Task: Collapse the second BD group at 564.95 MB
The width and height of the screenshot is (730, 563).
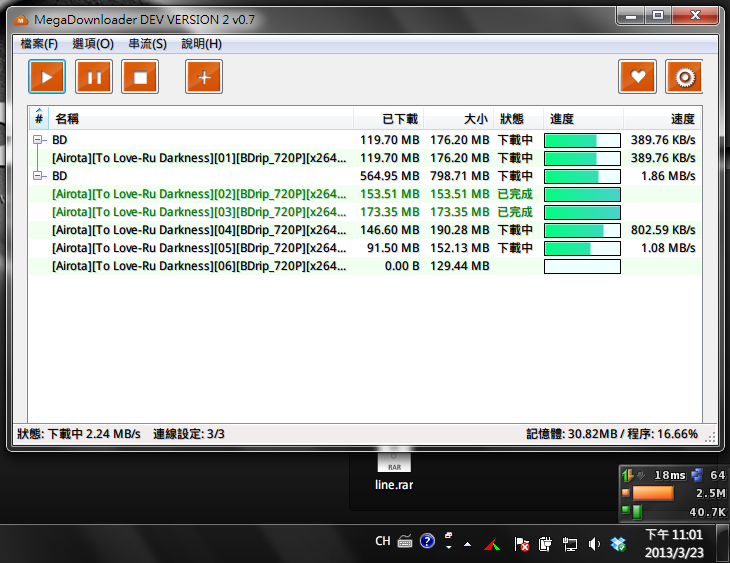Action: click(x=37, y=176)
